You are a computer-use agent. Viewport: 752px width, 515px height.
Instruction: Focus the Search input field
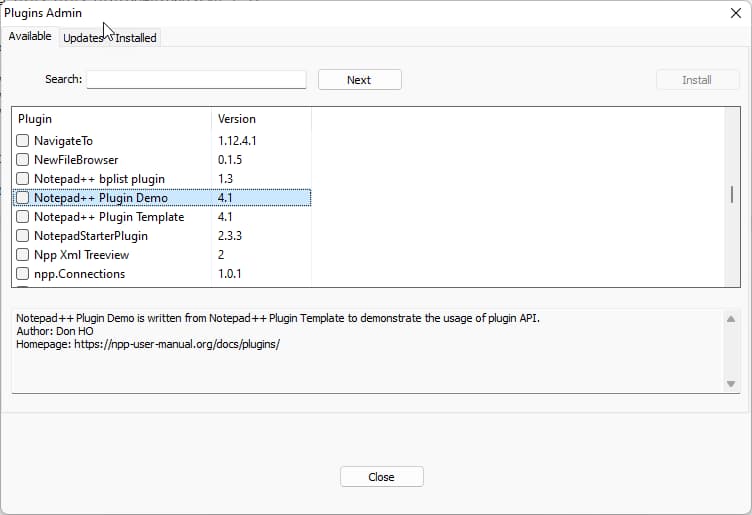pos(196,80)
